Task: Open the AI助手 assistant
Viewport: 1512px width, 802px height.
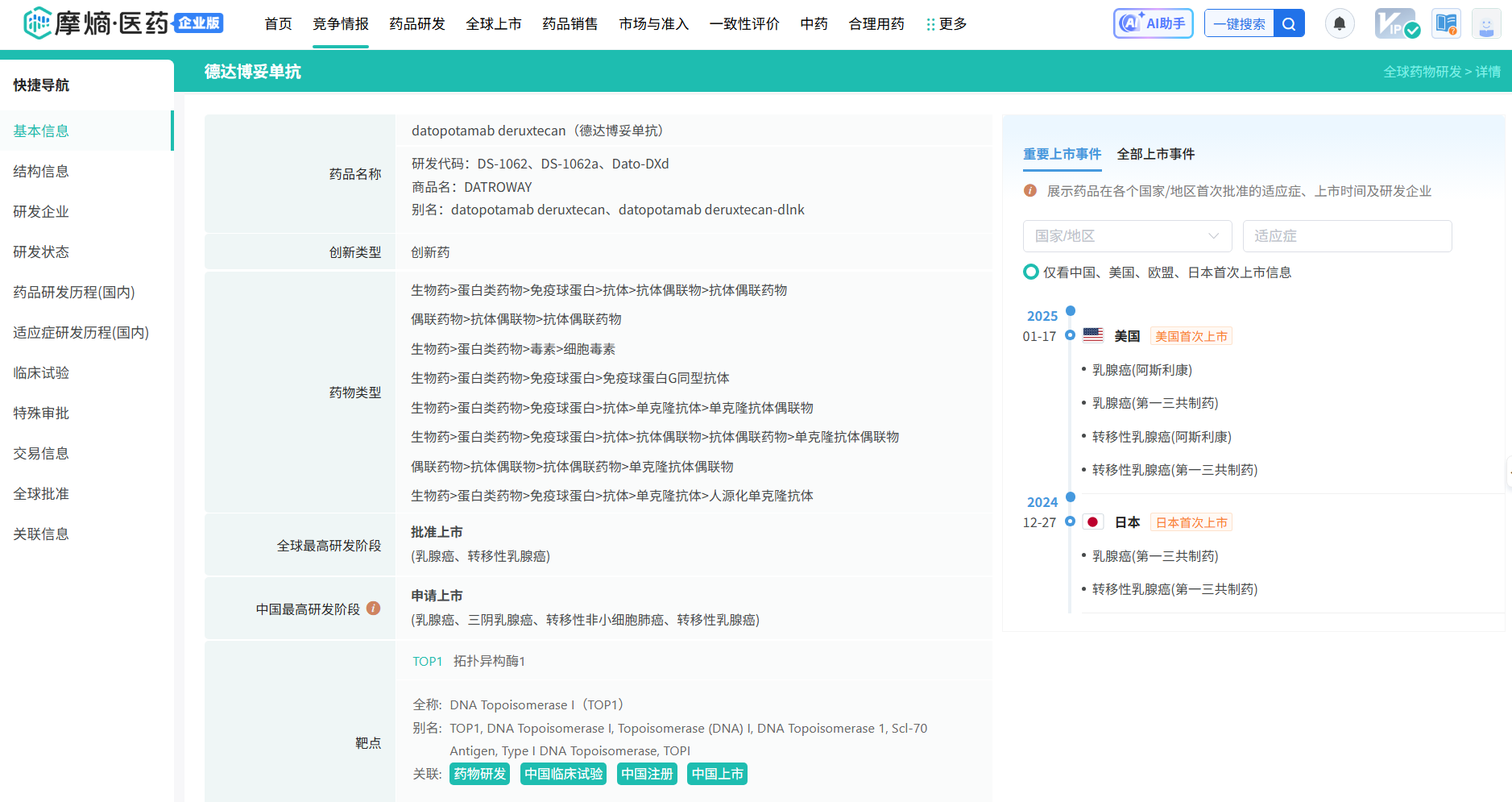Action: coord(1153,23)
